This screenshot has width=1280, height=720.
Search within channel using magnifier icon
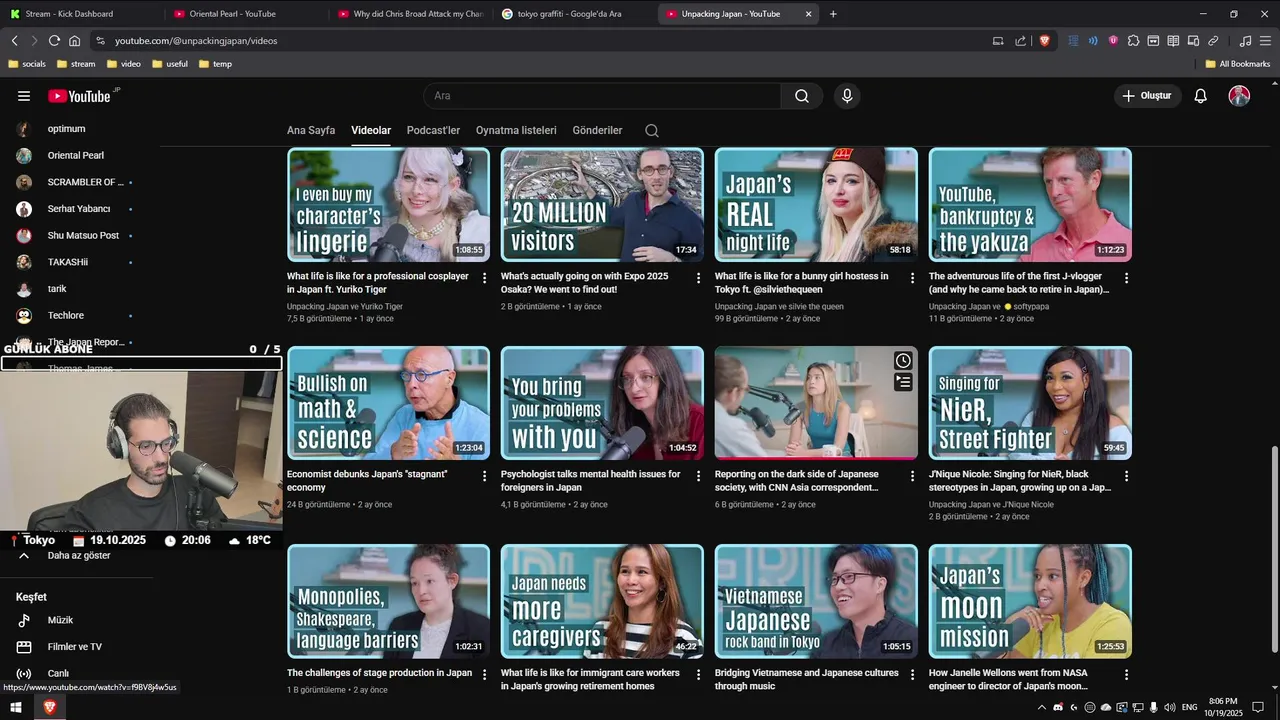coord(652,131)
